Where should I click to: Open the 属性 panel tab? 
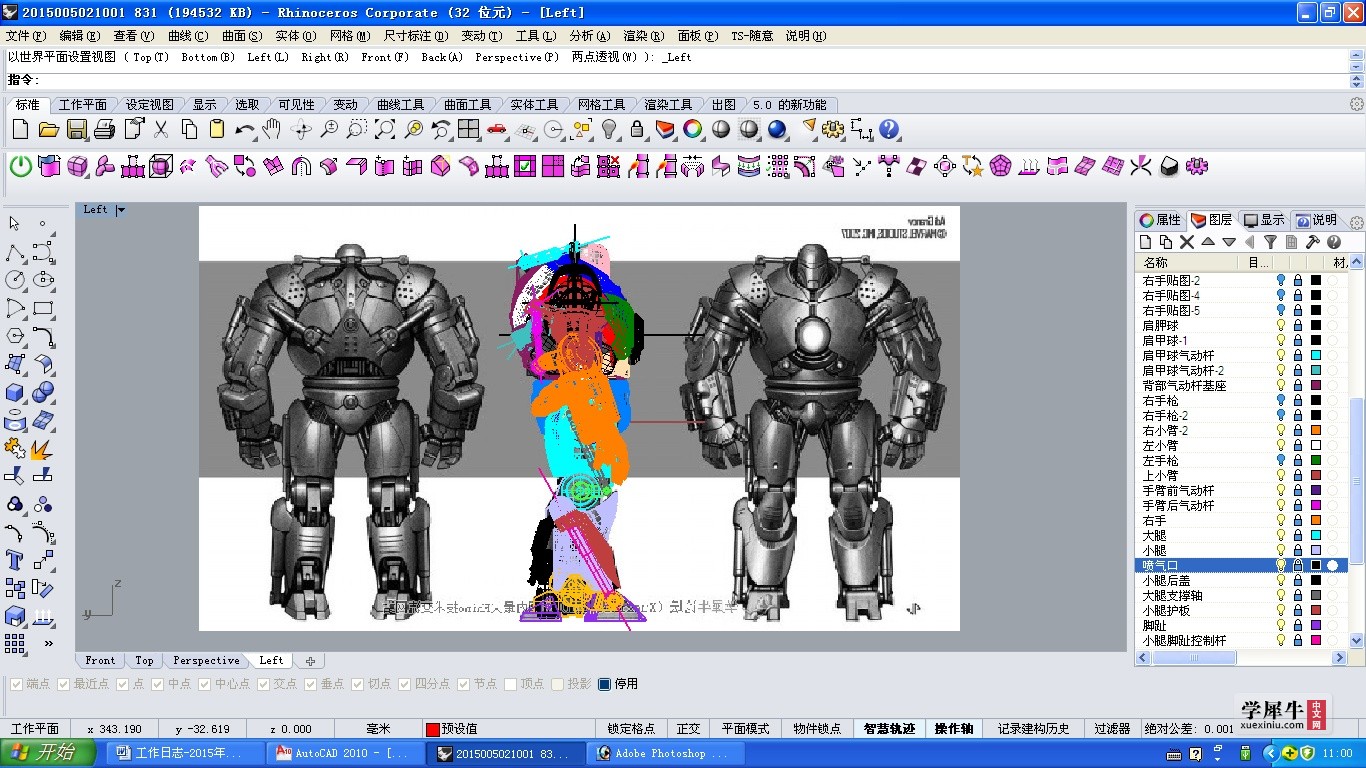tap(1160, 220)
